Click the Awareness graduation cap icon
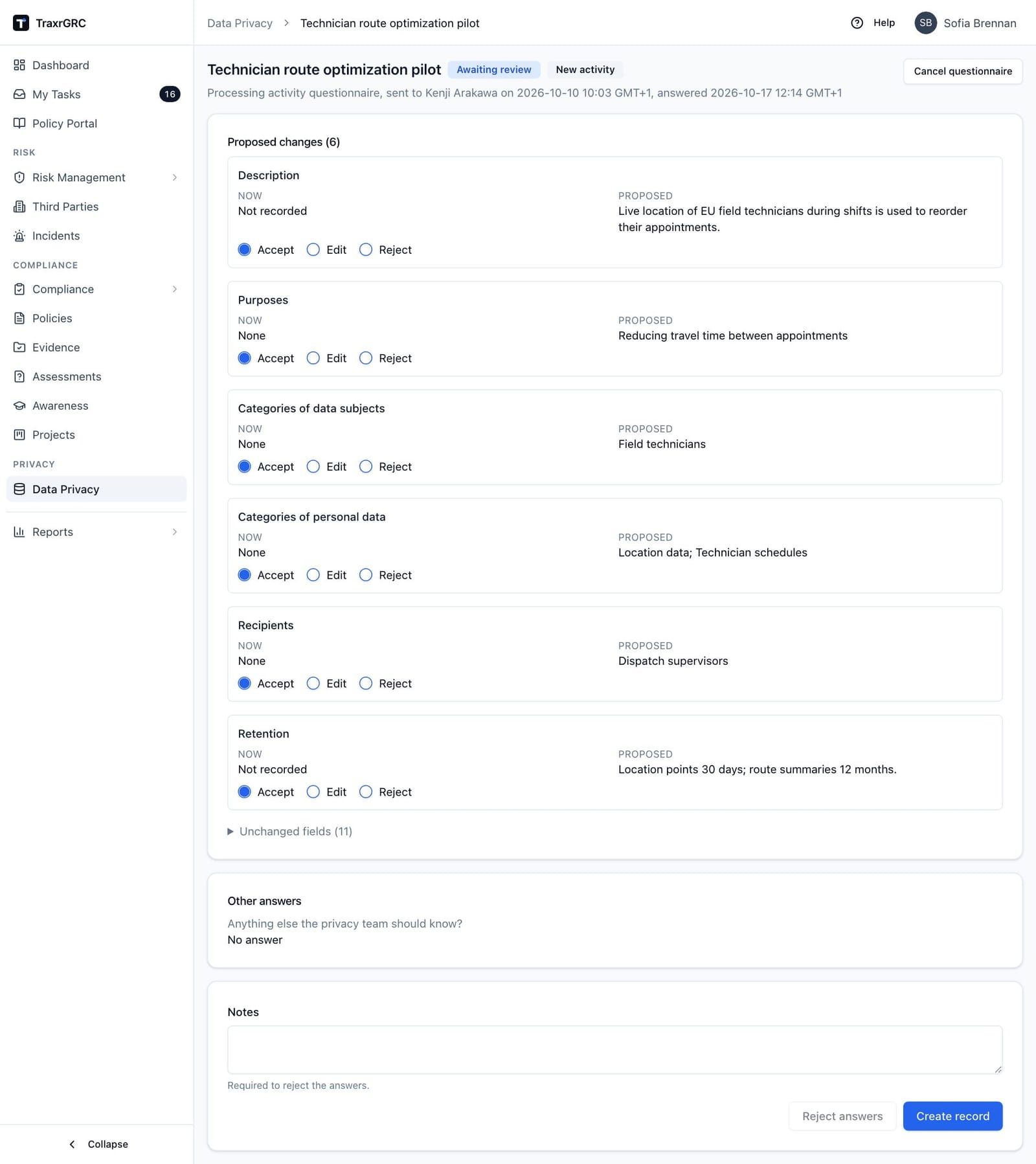Screen dimensions: 1036x1164 click(19, 405)
